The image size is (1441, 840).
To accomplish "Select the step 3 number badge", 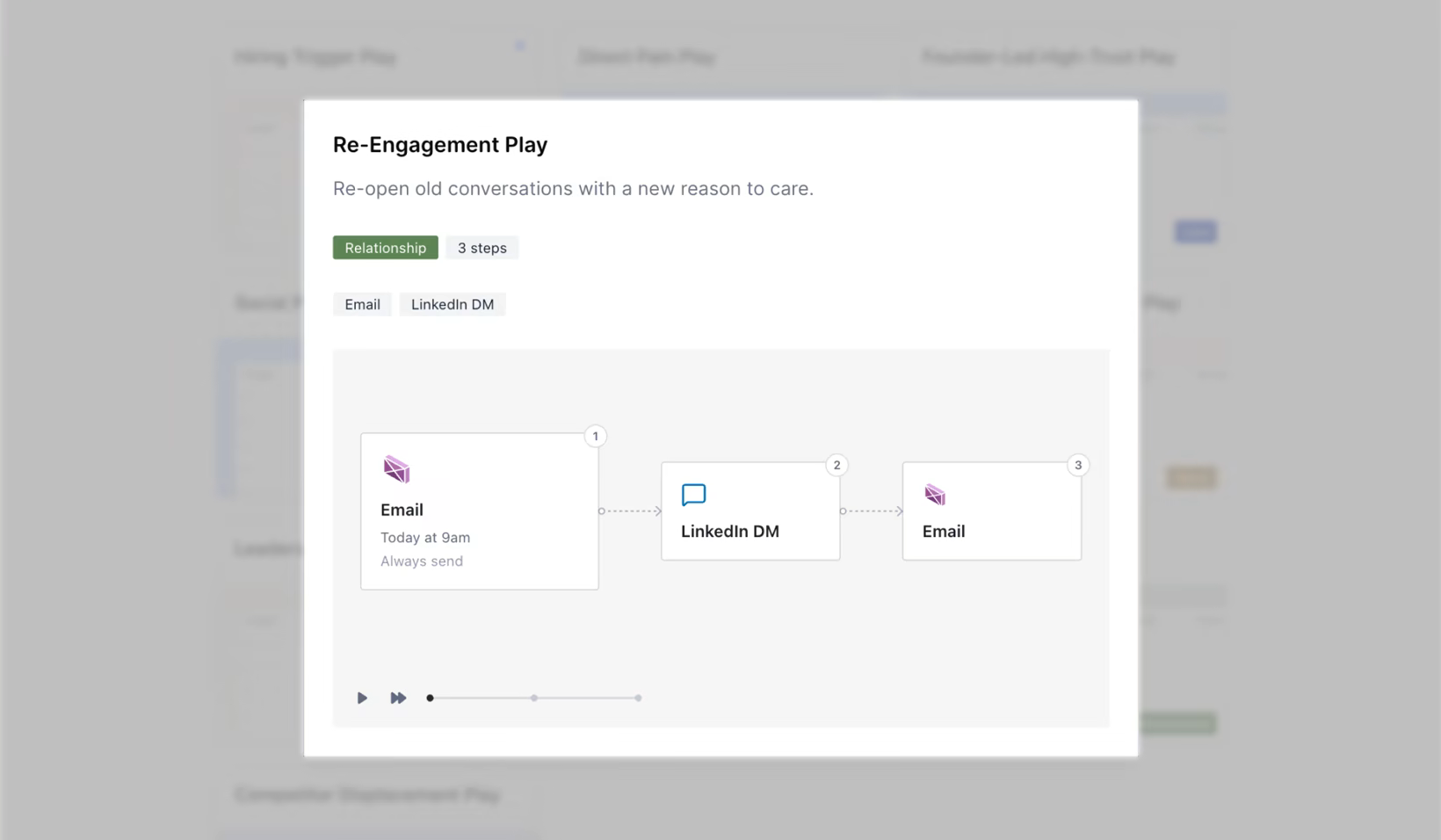I will pyautogui.click(x=1078, y=465).
